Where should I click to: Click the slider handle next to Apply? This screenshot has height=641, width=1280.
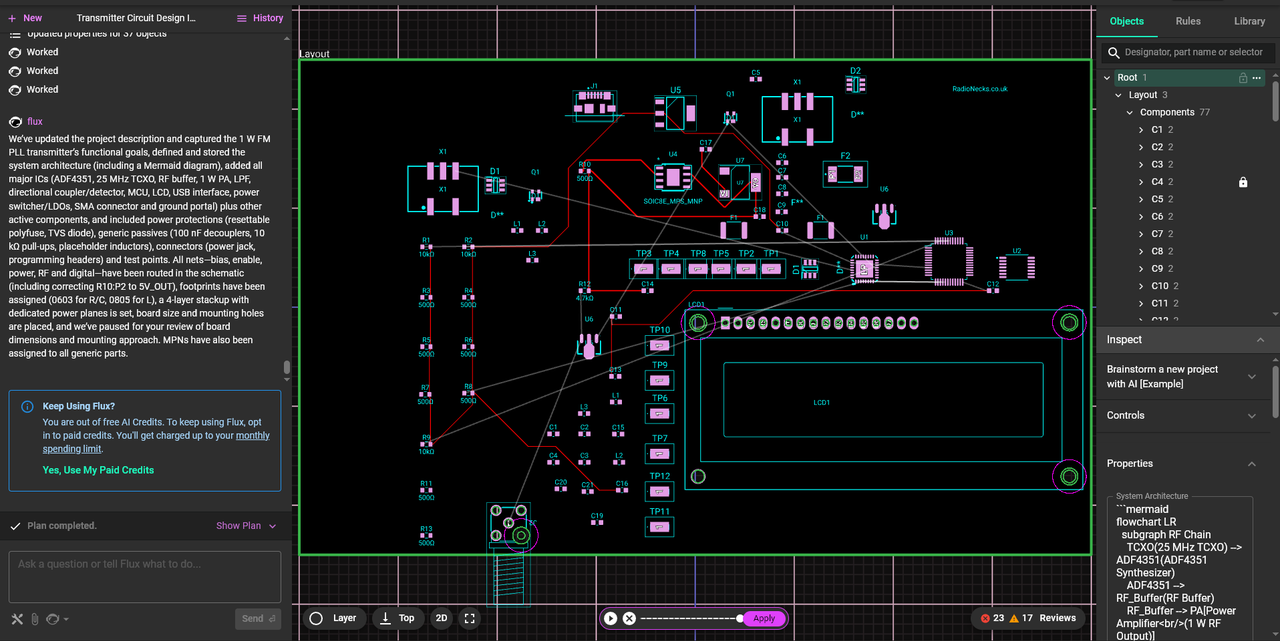(740, 618)
